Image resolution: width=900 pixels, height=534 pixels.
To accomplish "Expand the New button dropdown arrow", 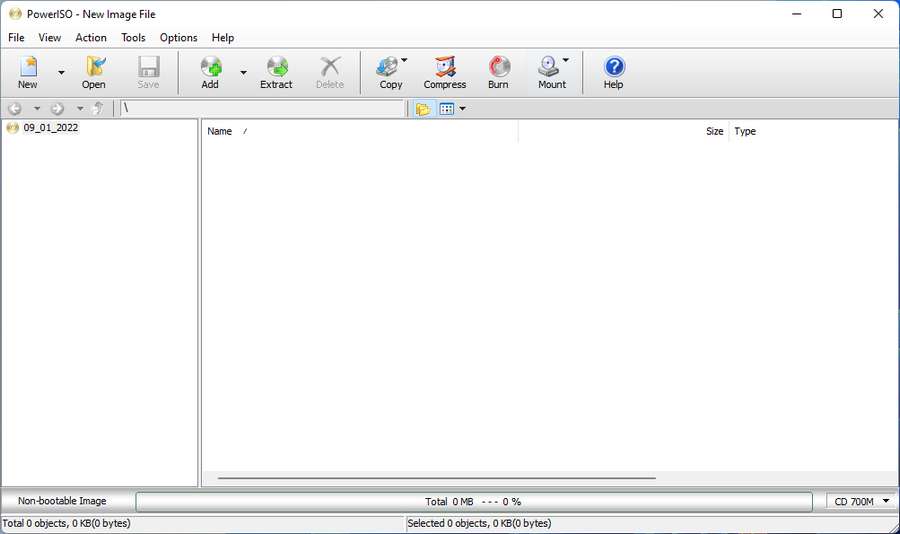I will pos(61,72).
